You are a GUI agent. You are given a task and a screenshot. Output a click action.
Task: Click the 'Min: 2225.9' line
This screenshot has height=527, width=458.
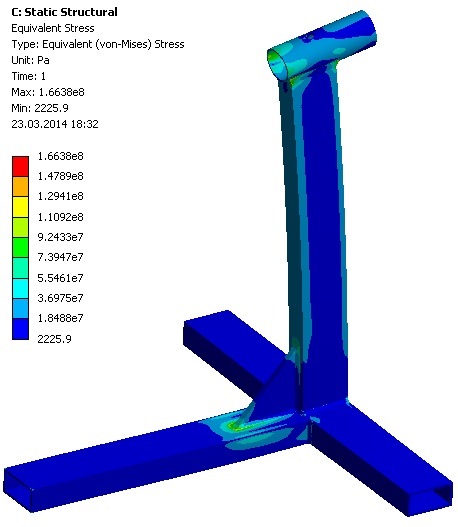40,108
